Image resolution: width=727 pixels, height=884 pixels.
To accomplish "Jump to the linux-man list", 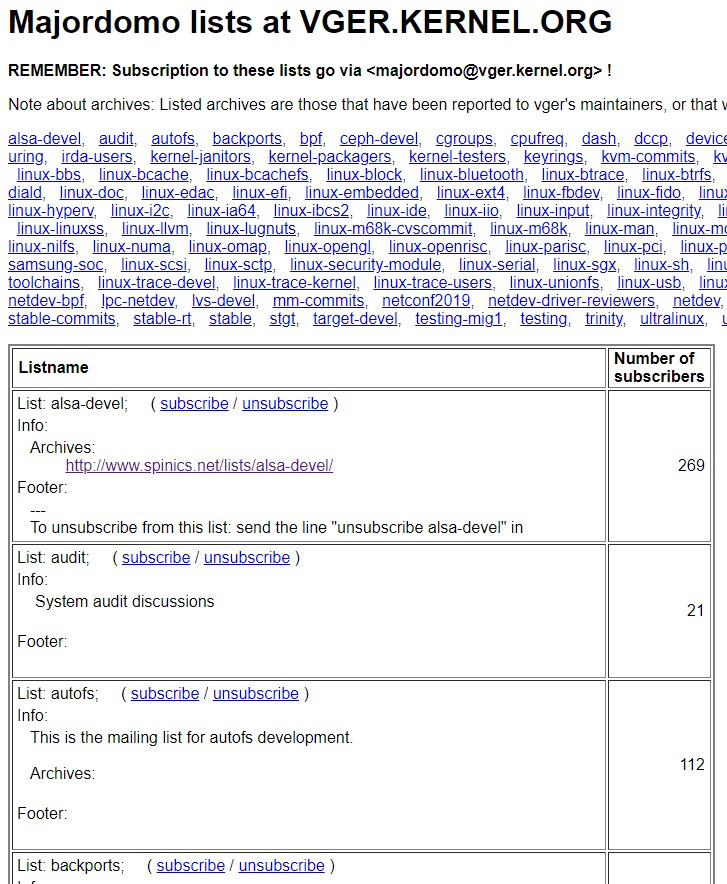I will [619, 229].
